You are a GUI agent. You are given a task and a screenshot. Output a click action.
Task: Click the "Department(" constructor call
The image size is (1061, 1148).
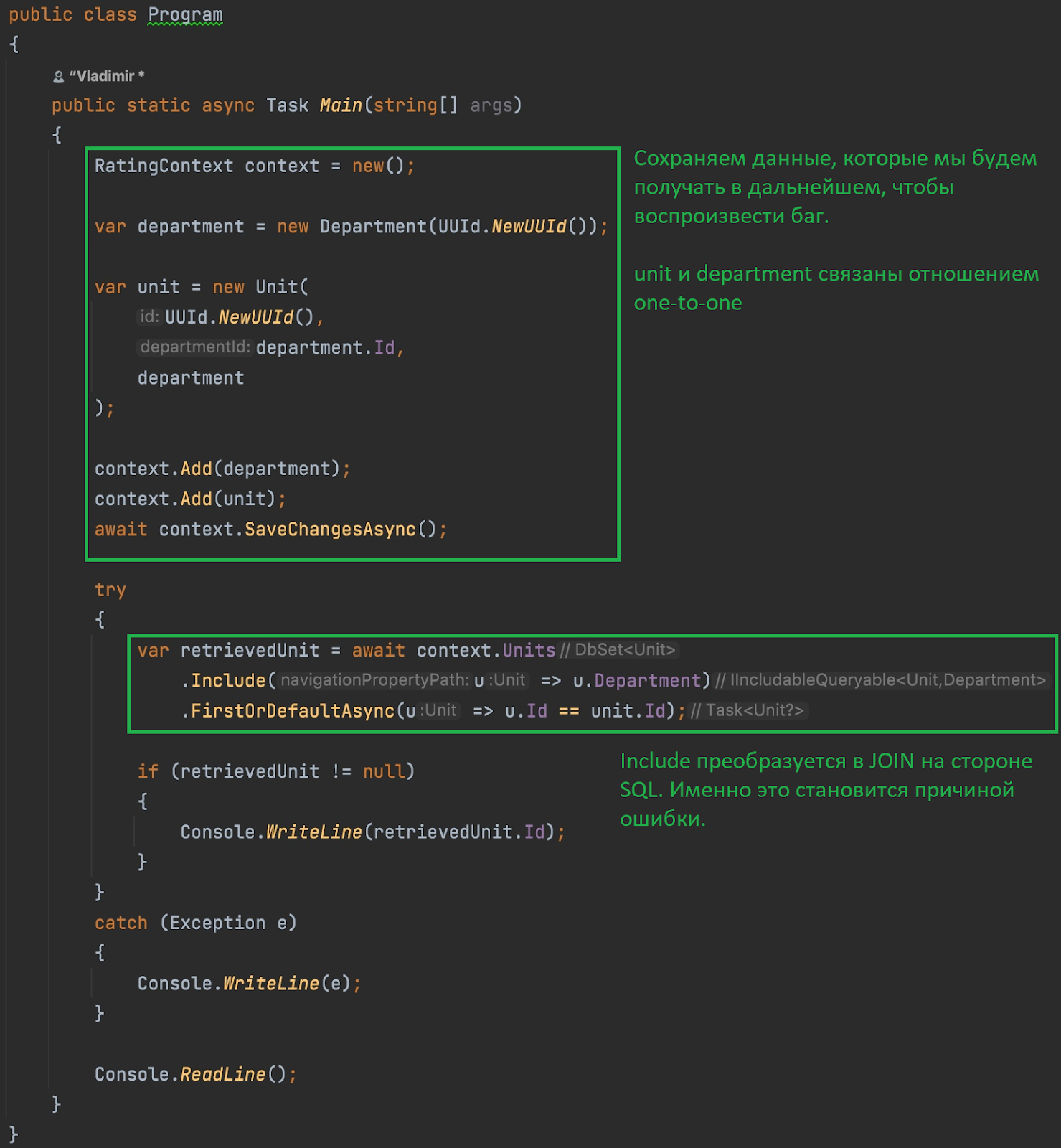click(379, 227)
